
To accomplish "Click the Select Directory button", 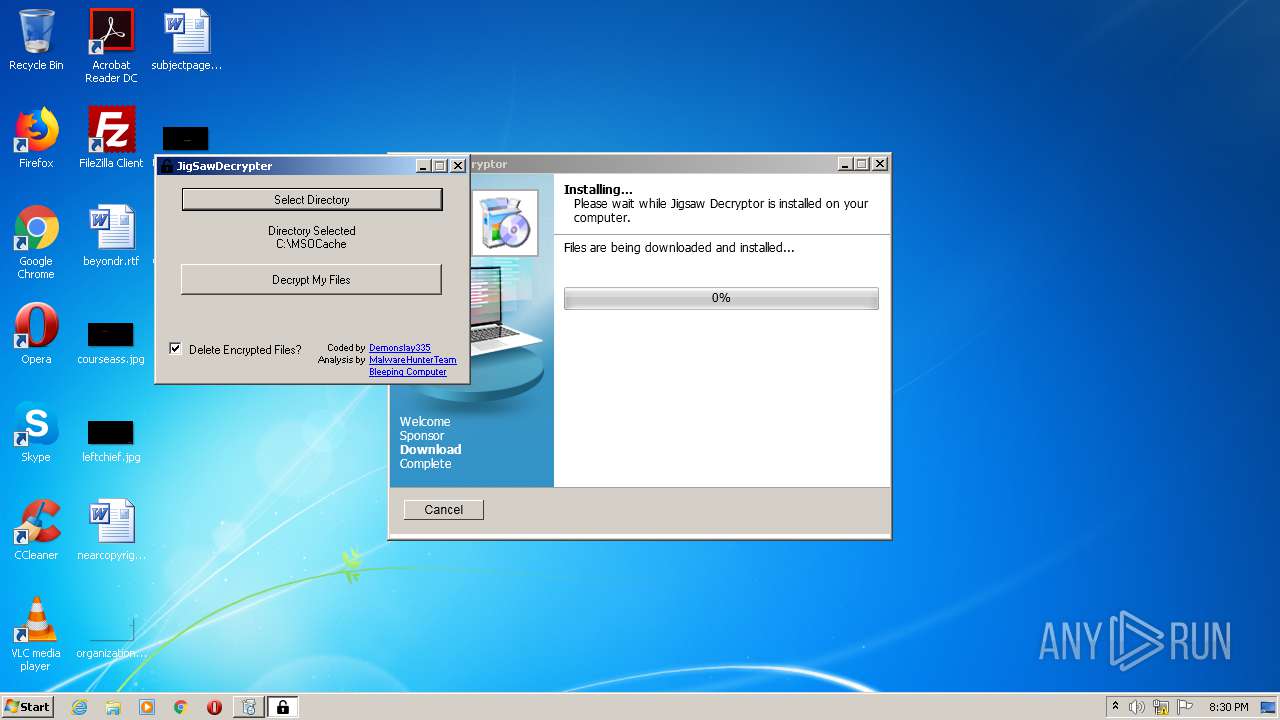I will pos(312,200).
